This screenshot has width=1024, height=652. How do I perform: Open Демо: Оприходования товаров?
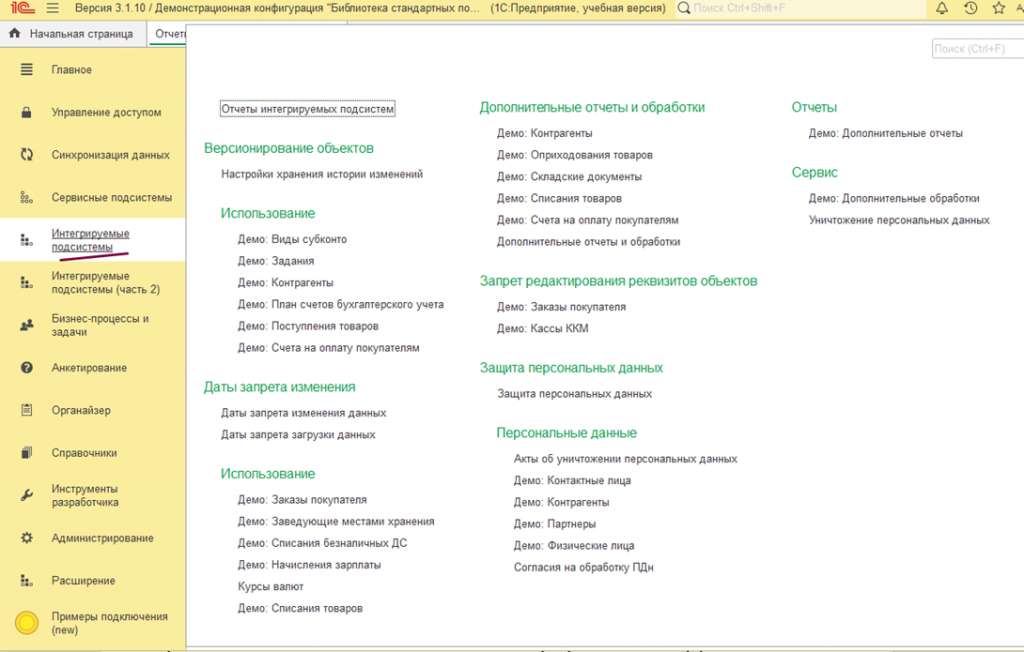pos(575,155)
